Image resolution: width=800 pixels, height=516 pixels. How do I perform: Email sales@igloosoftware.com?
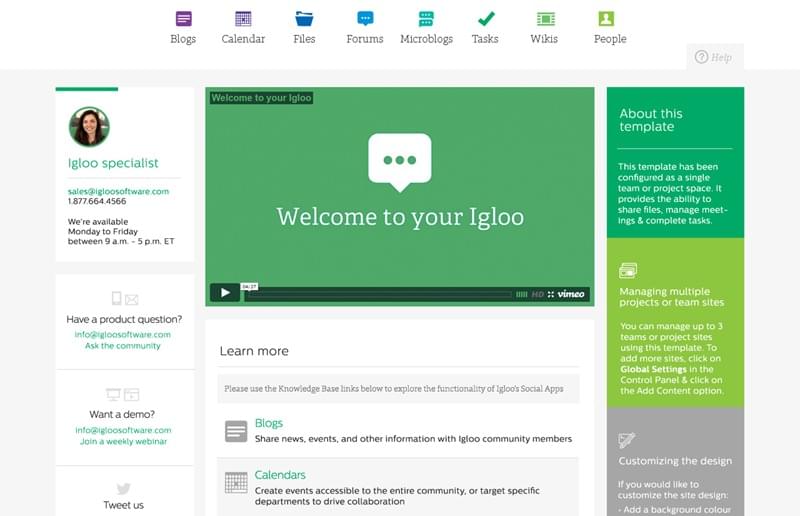118,191
